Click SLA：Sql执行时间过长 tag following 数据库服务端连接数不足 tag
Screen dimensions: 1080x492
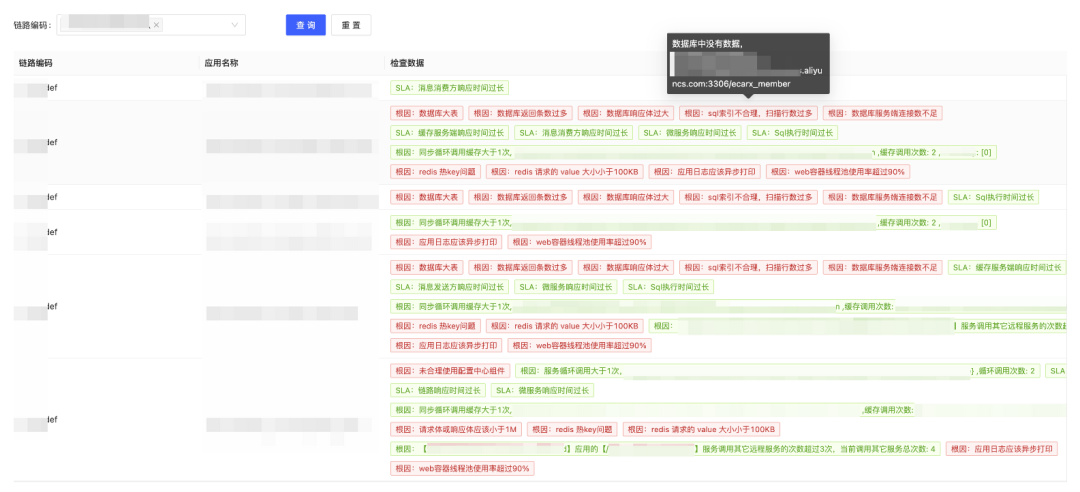[x=993, y=197]
